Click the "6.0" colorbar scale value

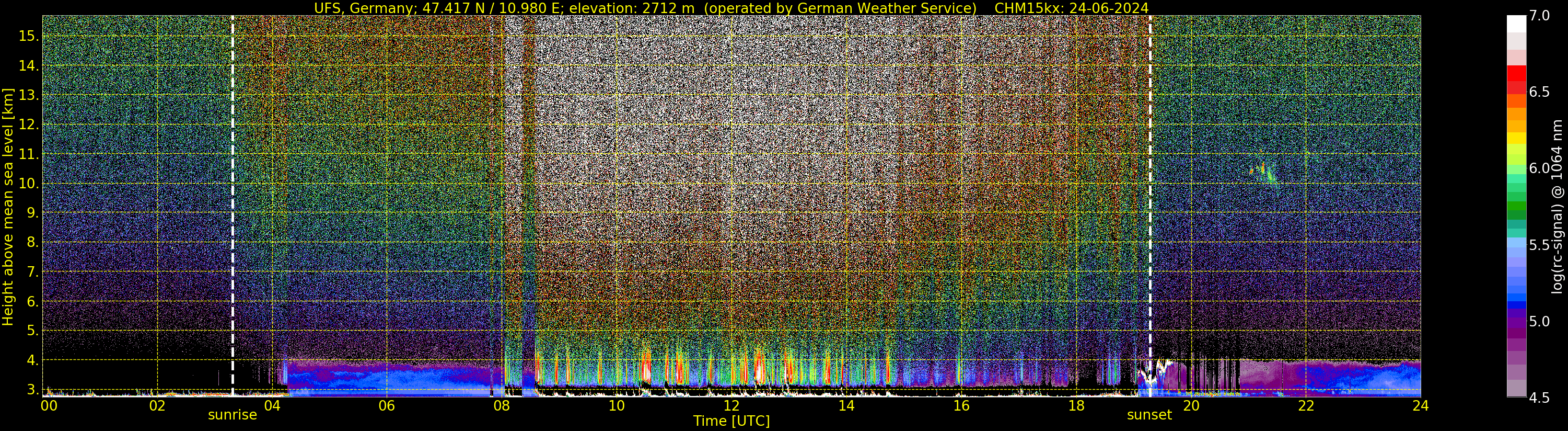(x=1539, y=168)
